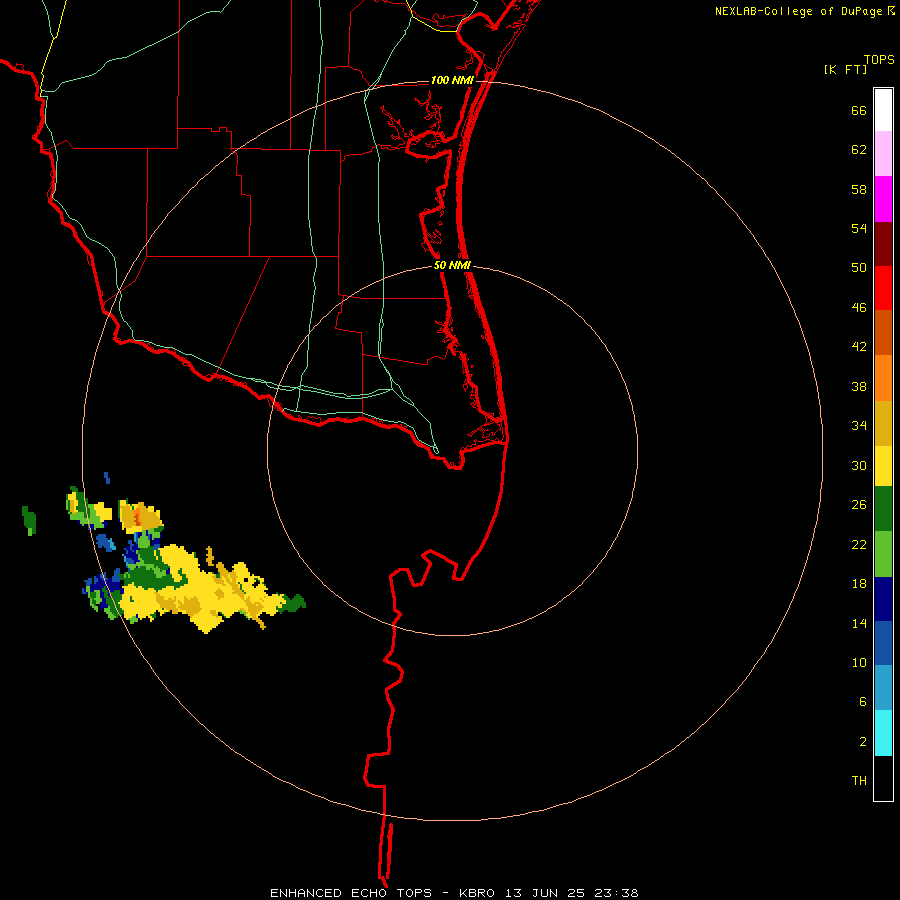Click the '50' legend value label
The image size is (900, 900).
859,268
